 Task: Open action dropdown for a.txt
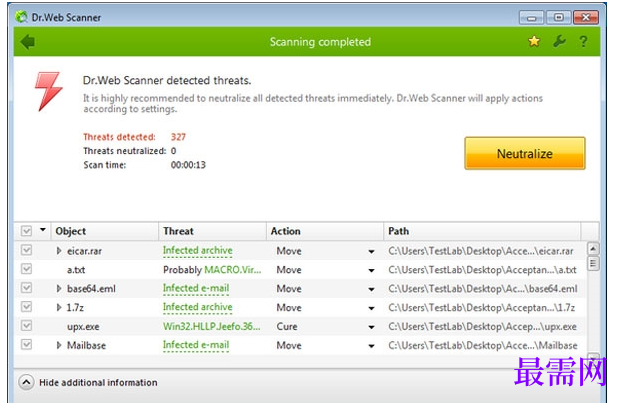click(371, 270)
